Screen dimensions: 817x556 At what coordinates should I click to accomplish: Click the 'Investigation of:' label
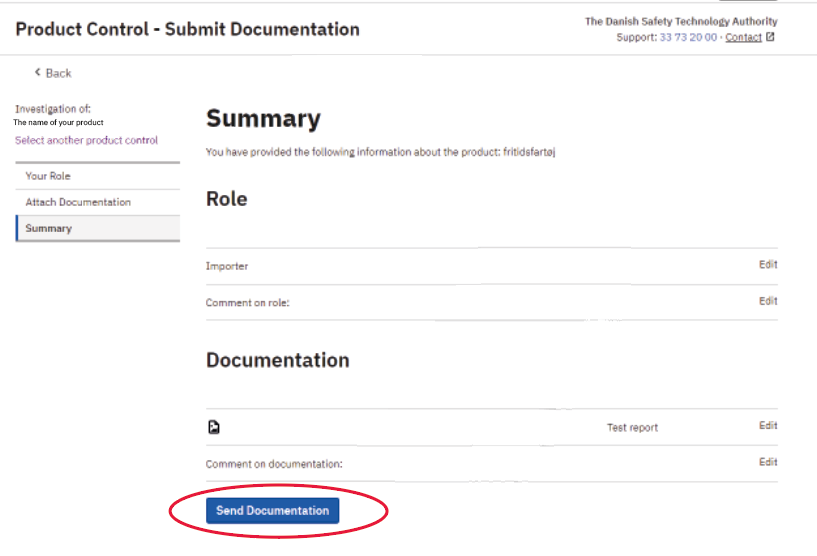pyautogui.click(x=53, y=109)
